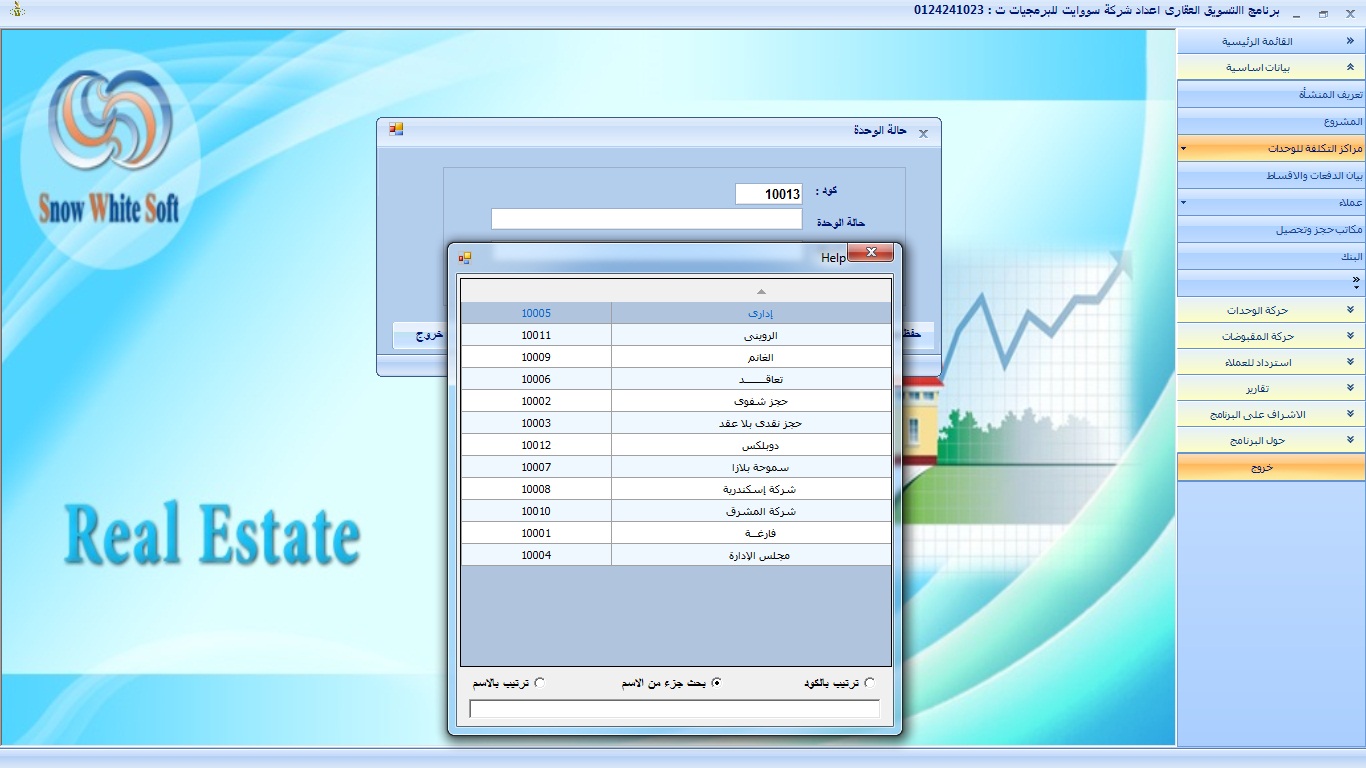Viewport: 1366px width, 768px height.
Task: Click the 'حالة الوحدة' window icon
Action: tap(396, 129)
